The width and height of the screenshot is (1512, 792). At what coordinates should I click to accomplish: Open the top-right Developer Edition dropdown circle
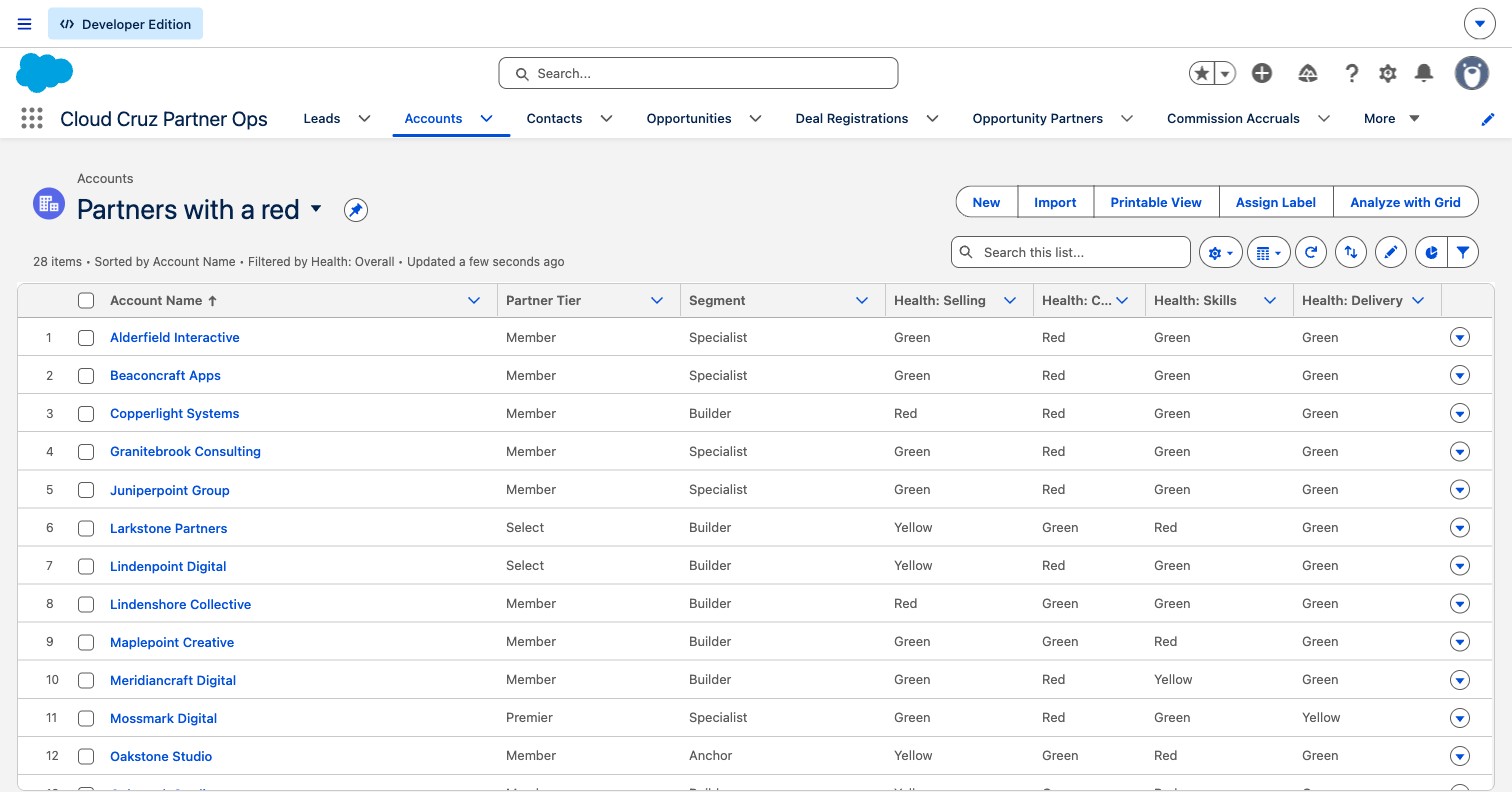(1480, 24)
